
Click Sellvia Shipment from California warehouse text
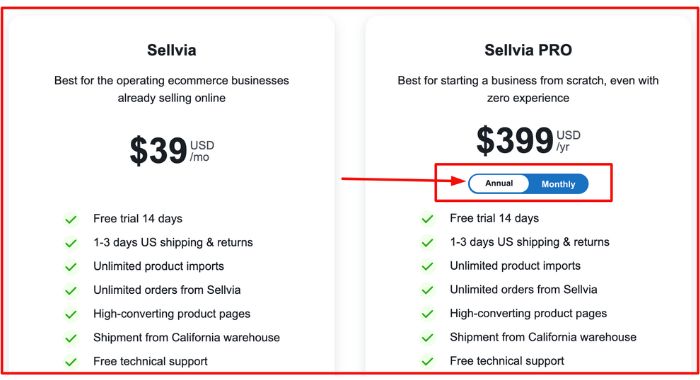click(187, 338)
